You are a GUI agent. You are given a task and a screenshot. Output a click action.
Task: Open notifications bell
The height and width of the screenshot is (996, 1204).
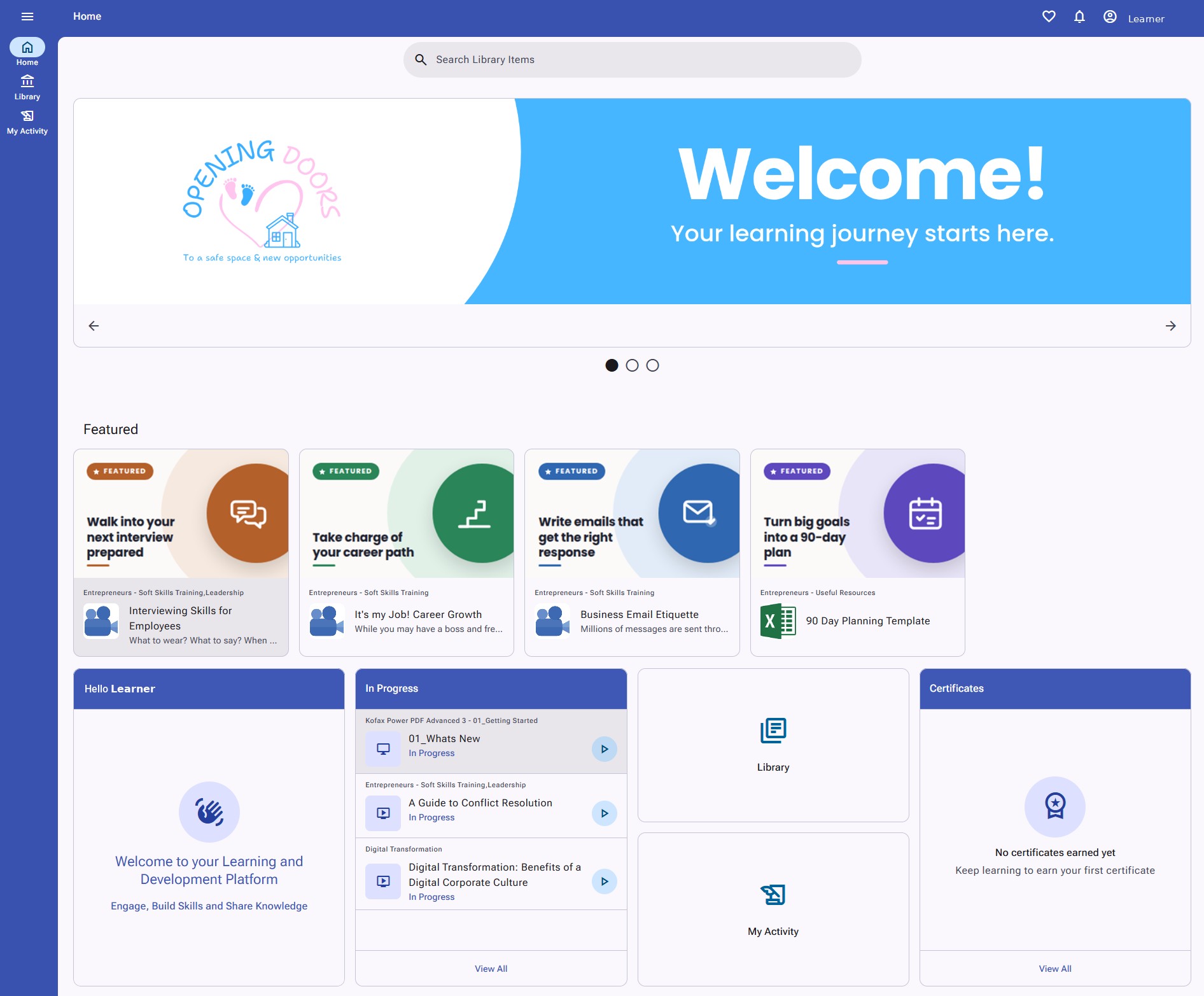1079,17
